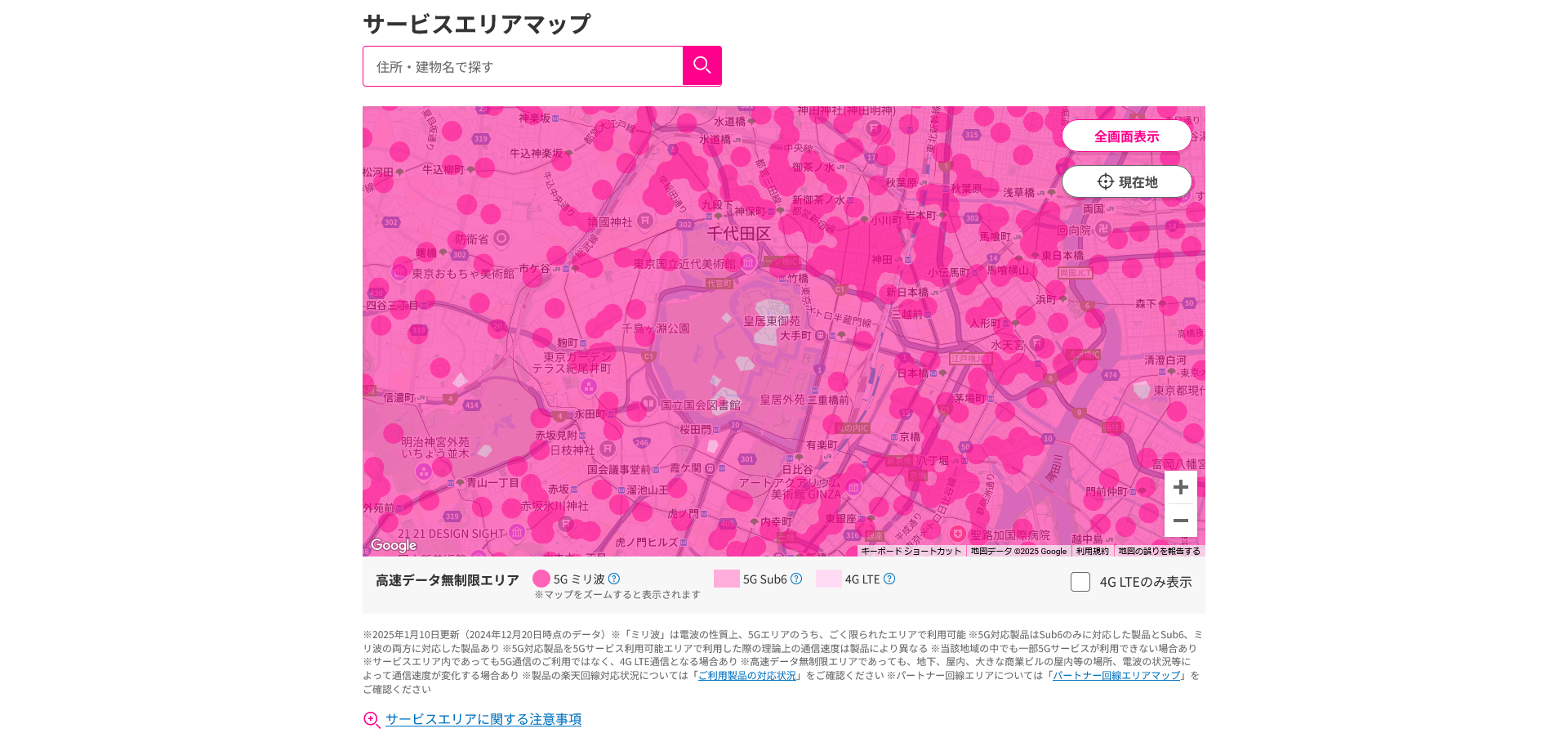Open サービスエリアに関する注意事項
This screenshot has height=751, width=1568.
(x=483, y=719)
